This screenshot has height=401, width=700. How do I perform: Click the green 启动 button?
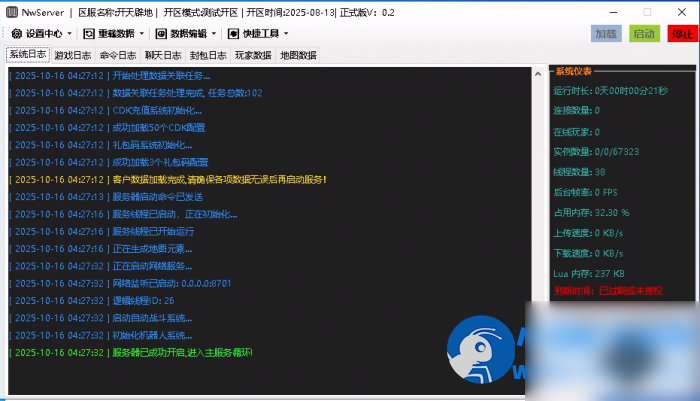[644, 33]
